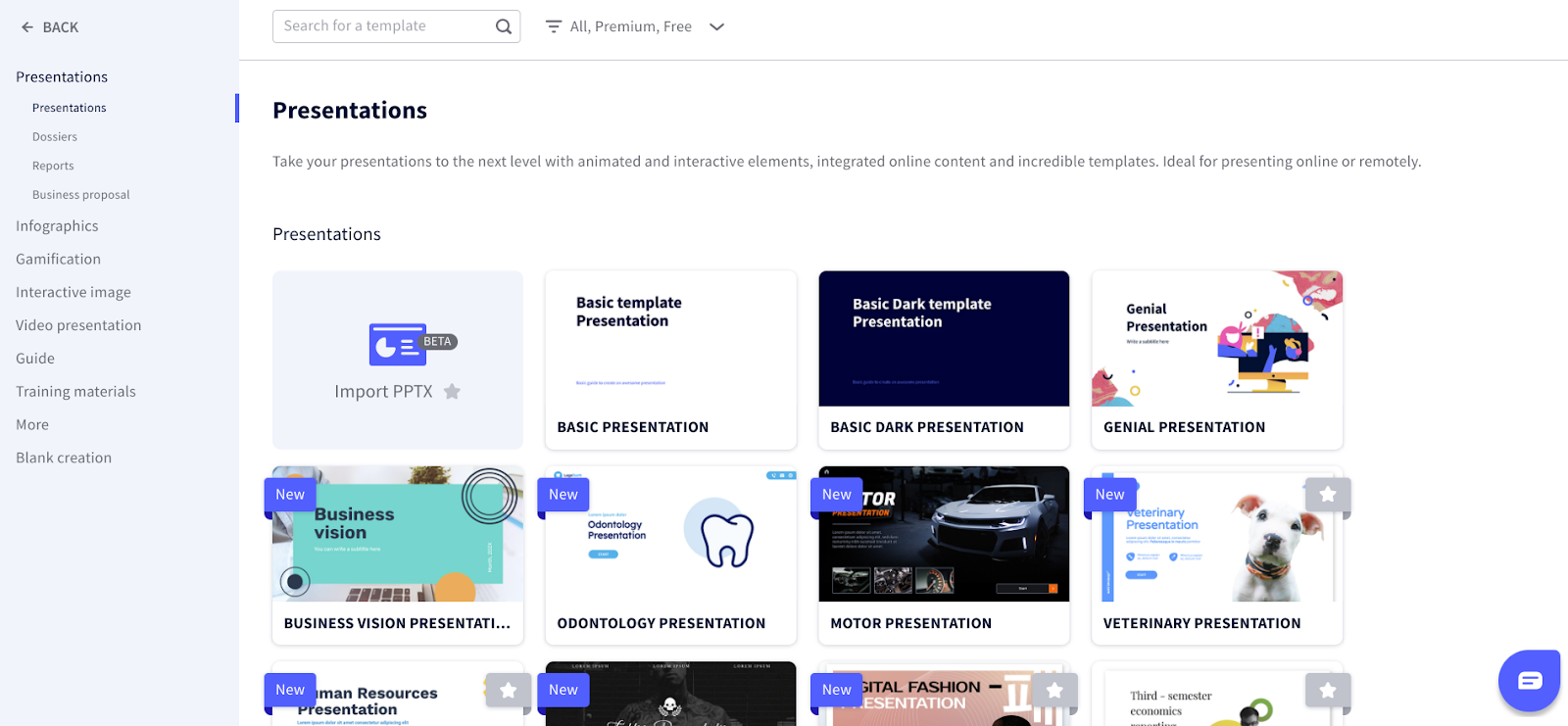Click the star beside Import PPTX

click(x=452, y=392)
